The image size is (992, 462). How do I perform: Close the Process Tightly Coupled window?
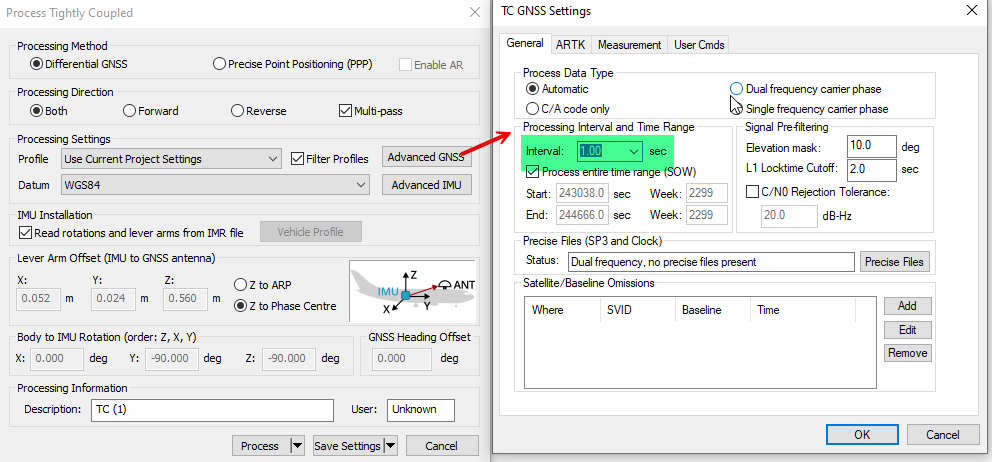click(474, 12)
